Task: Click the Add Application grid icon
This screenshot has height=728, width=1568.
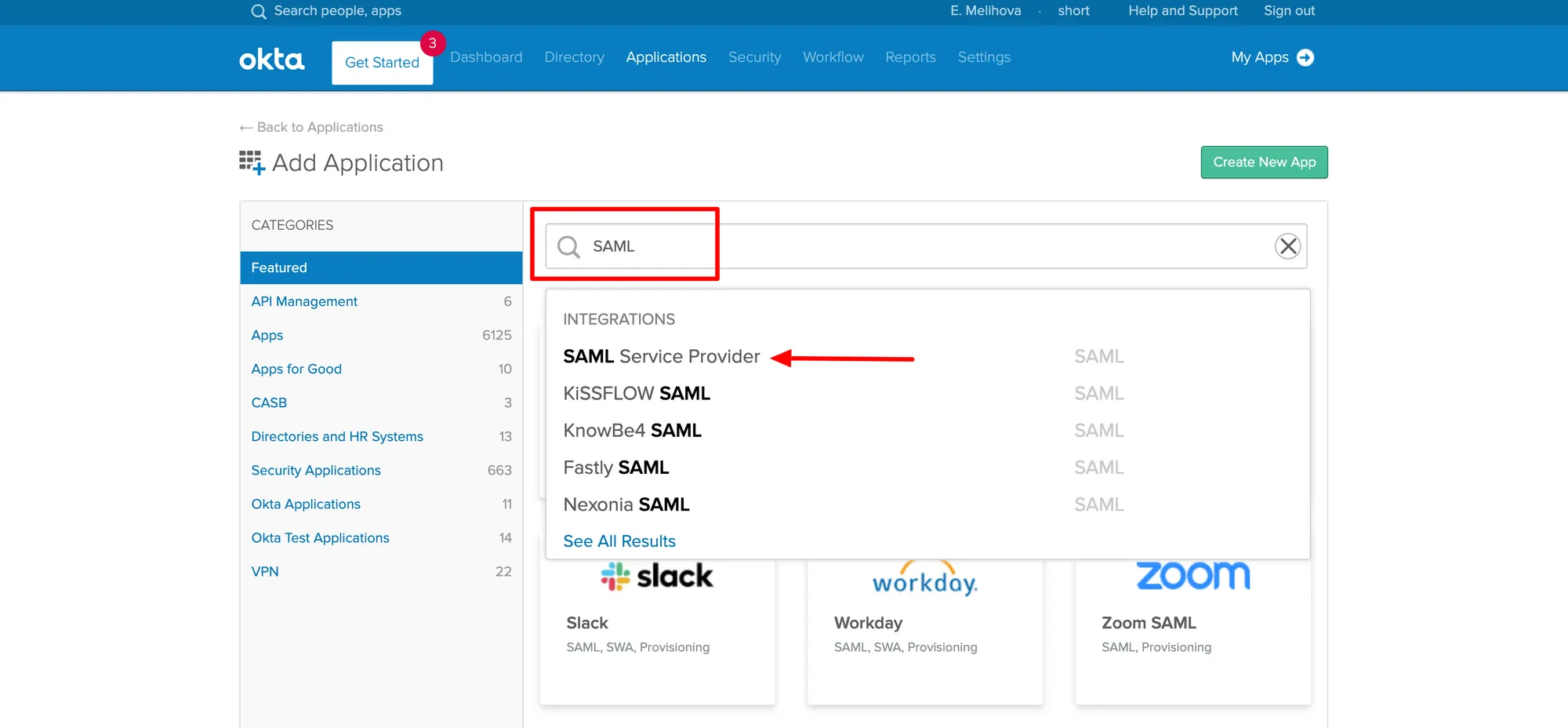Action: [x=252, y=162]
